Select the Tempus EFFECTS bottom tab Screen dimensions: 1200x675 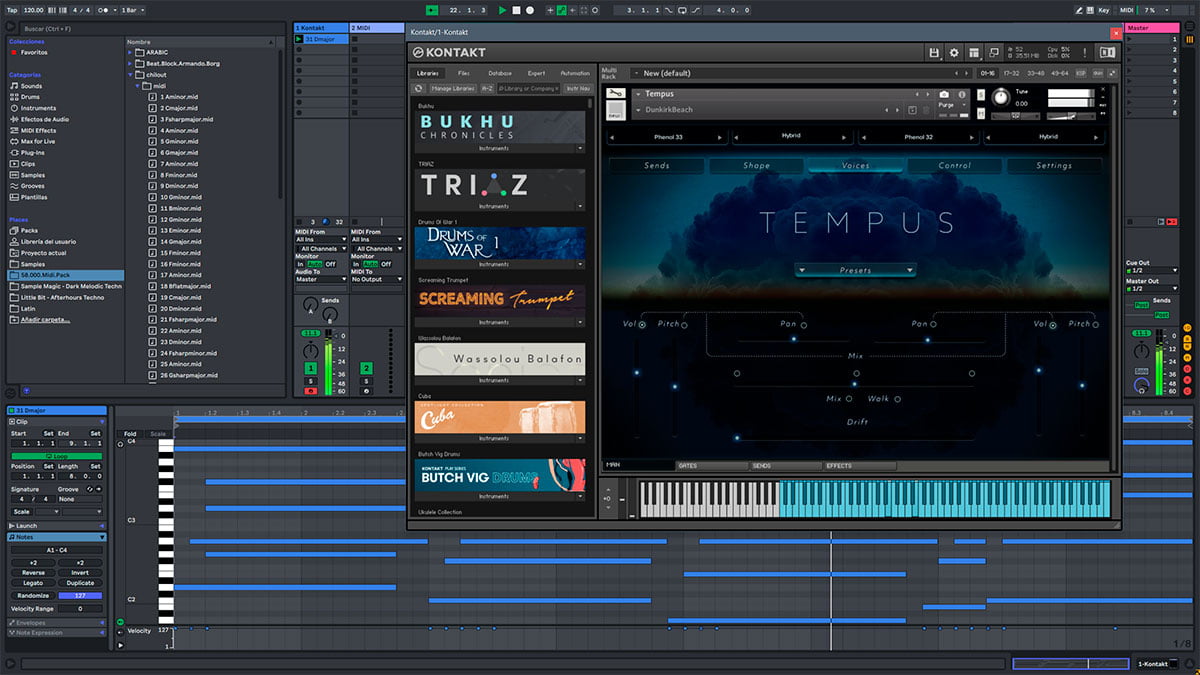pyautogui.click(x=858, y=466)
